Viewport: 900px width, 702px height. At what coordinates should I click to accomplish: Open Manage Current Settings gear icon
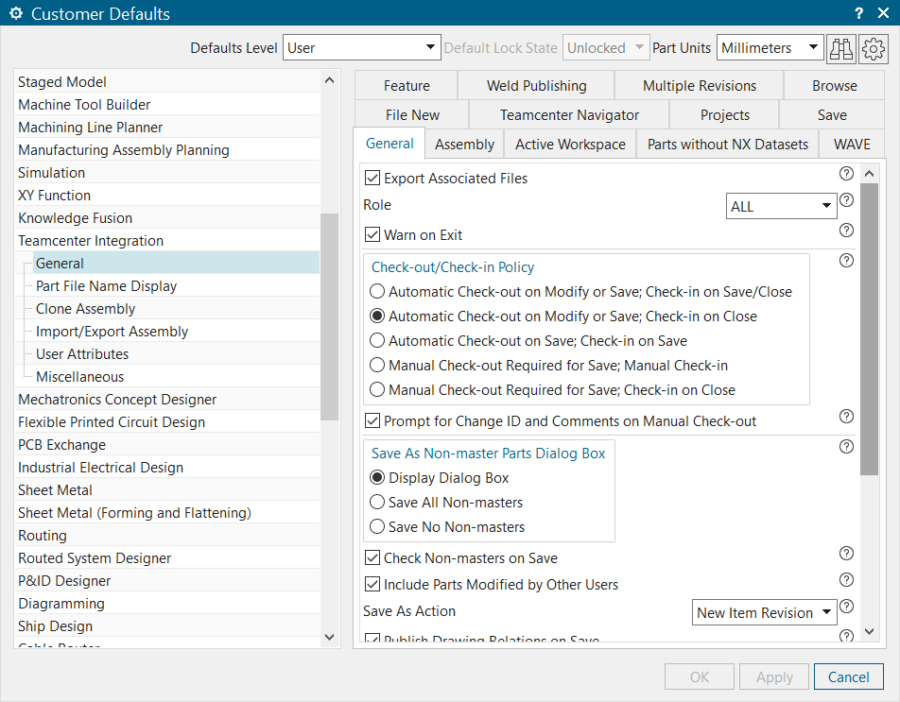[x=873, y=48]
